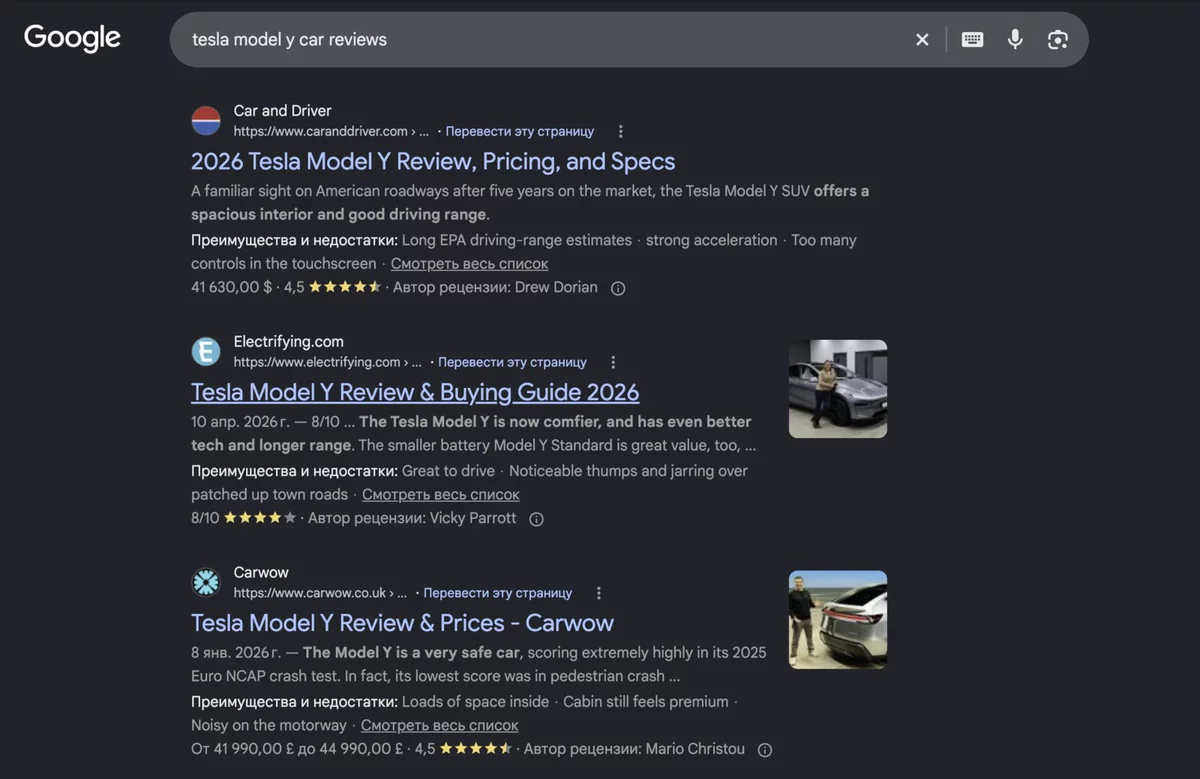Click the 'Loads of space inside' text

[x=475, y=702]
